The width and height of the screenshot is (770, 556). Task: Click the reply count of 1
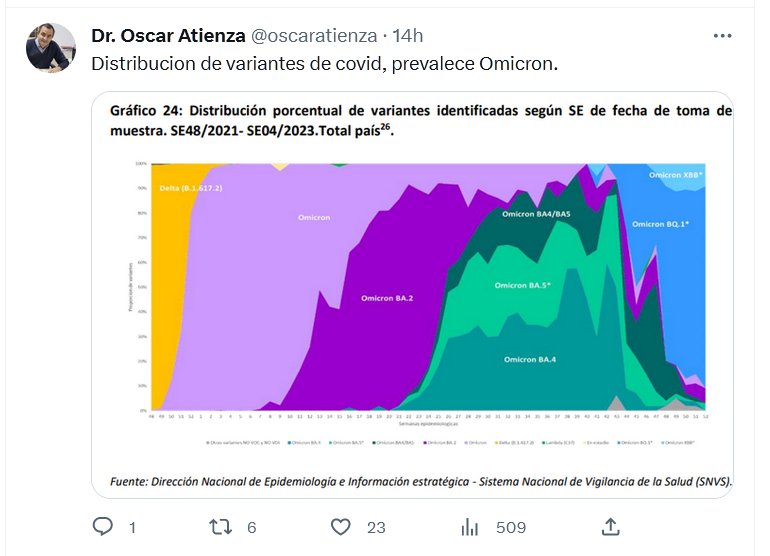(132, 527)
